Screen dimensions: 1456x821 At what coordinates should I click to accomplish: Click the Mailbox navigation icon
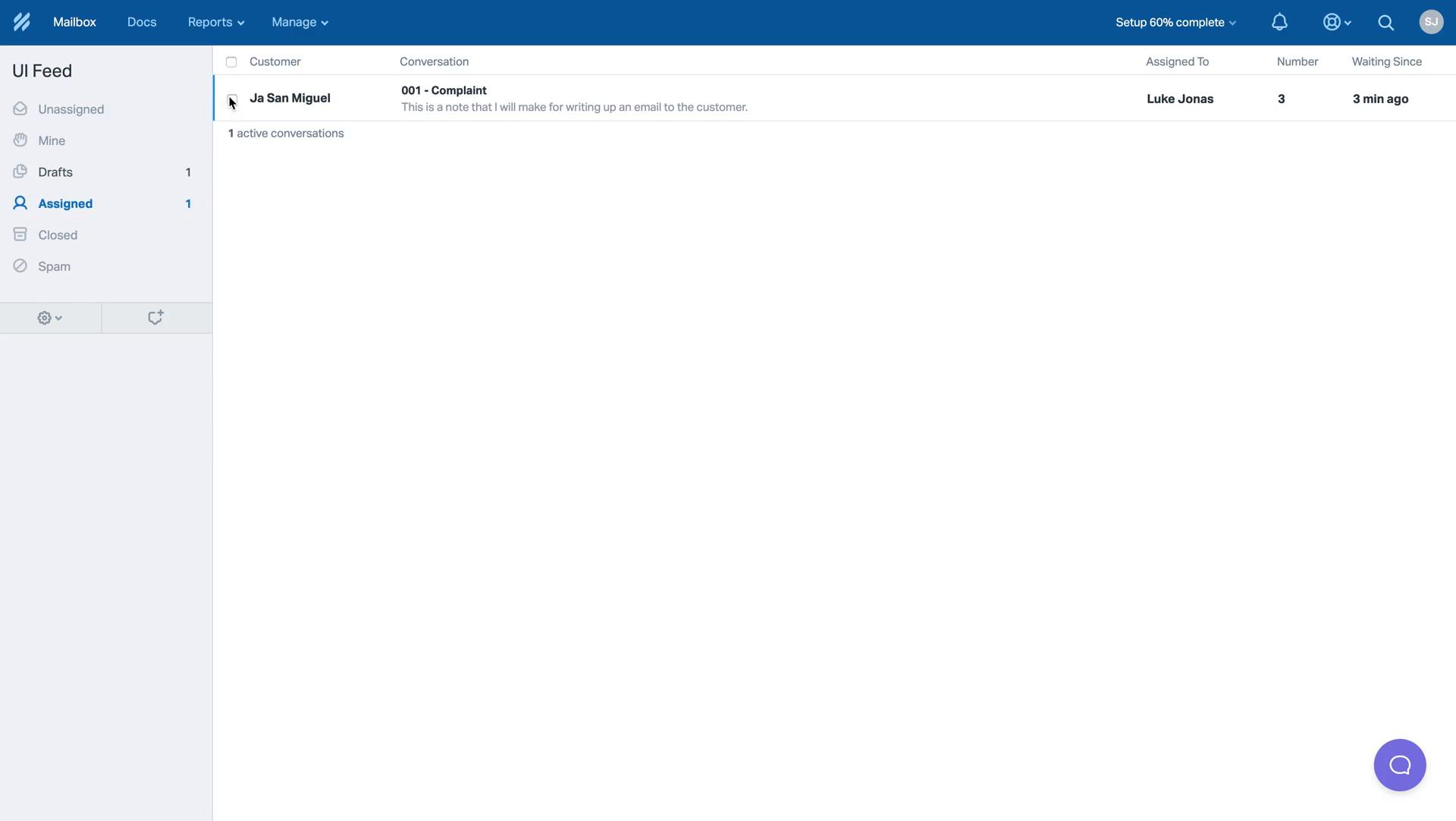(75, 21)
